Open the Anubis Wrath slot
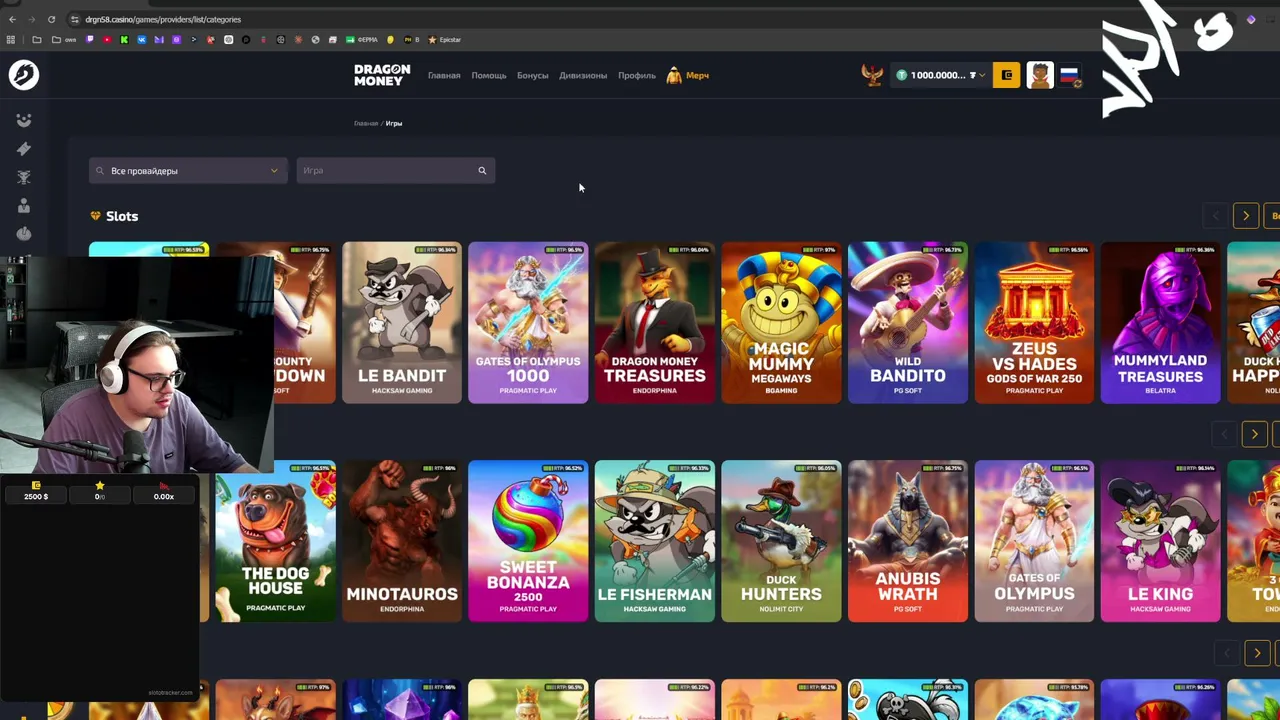This screenshot has width=1280, height=720. coord(908,541)
